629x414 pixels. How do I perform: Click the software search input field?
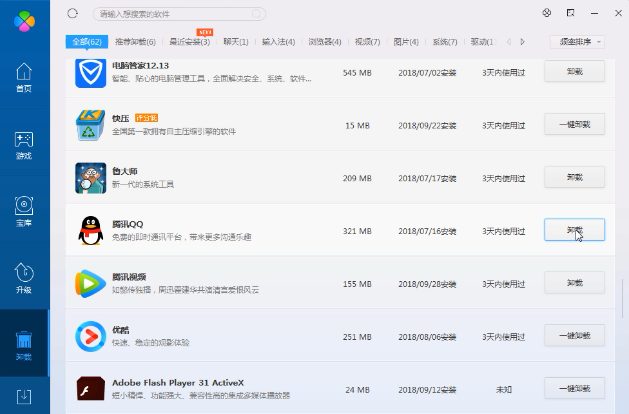point(179,14)
